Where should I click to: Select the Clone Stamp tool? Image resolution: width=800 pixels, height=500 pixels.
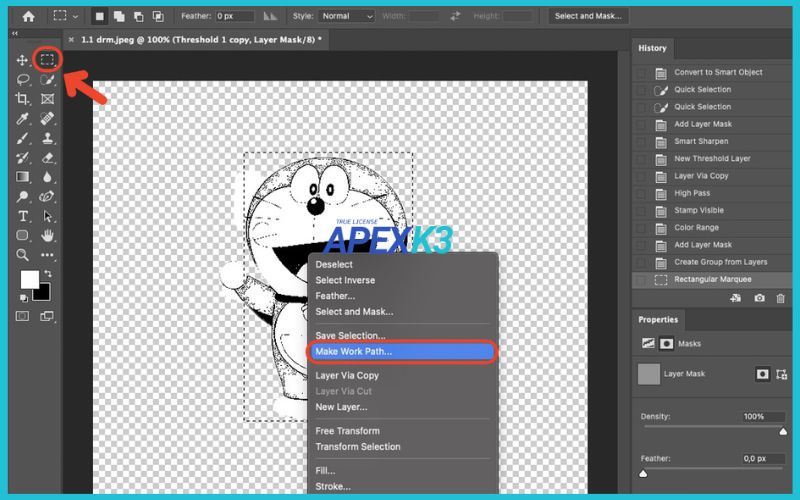pos(47,138)
